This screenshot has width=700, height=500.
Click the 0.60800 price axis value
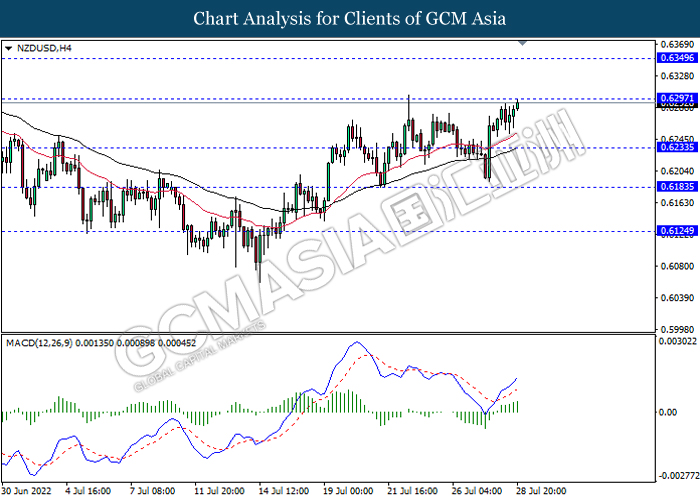(677, 267)
